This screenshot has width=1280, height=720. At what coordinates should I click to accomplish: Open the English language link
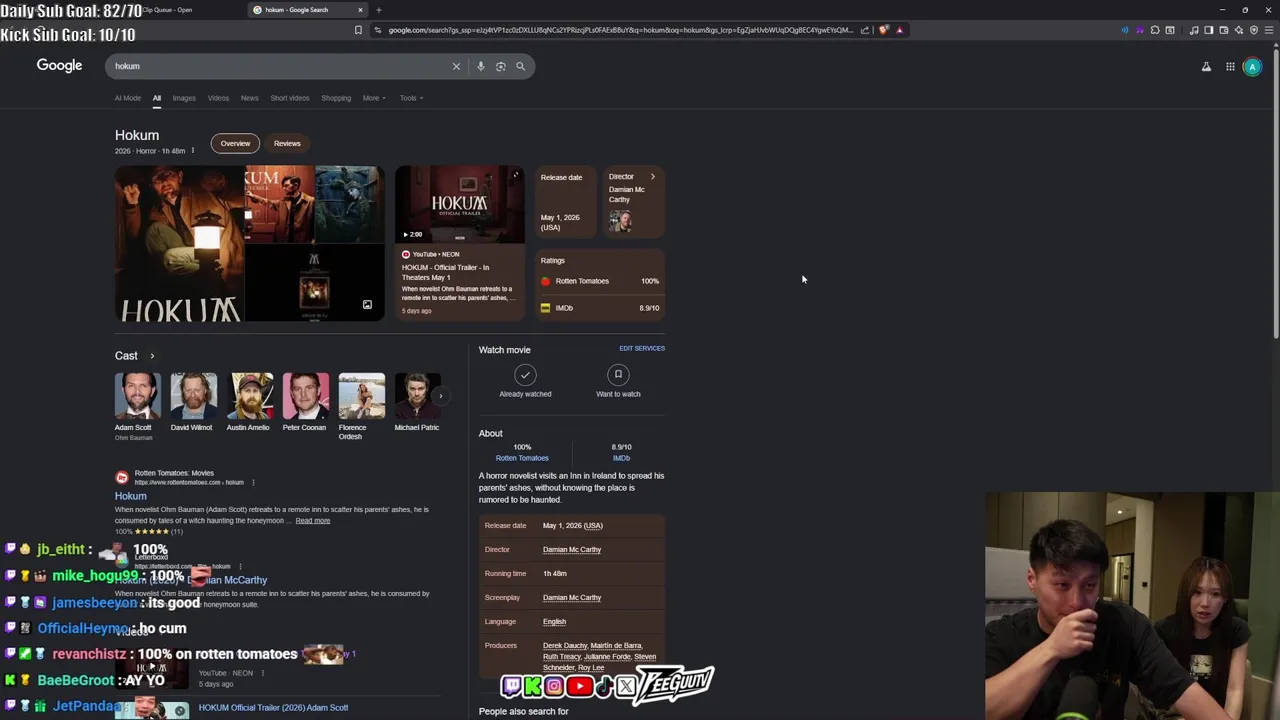point(554,622)
